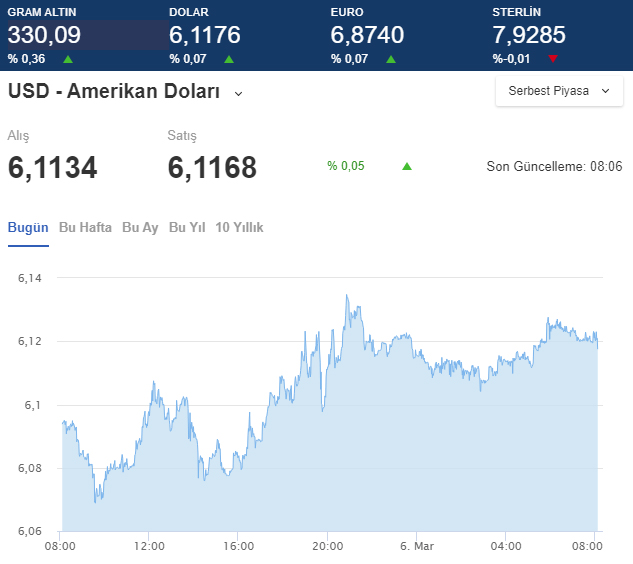Open the Dolar ticker quote
The height and width of the screenshot is (564, 633).
click(x=205, y=35)
